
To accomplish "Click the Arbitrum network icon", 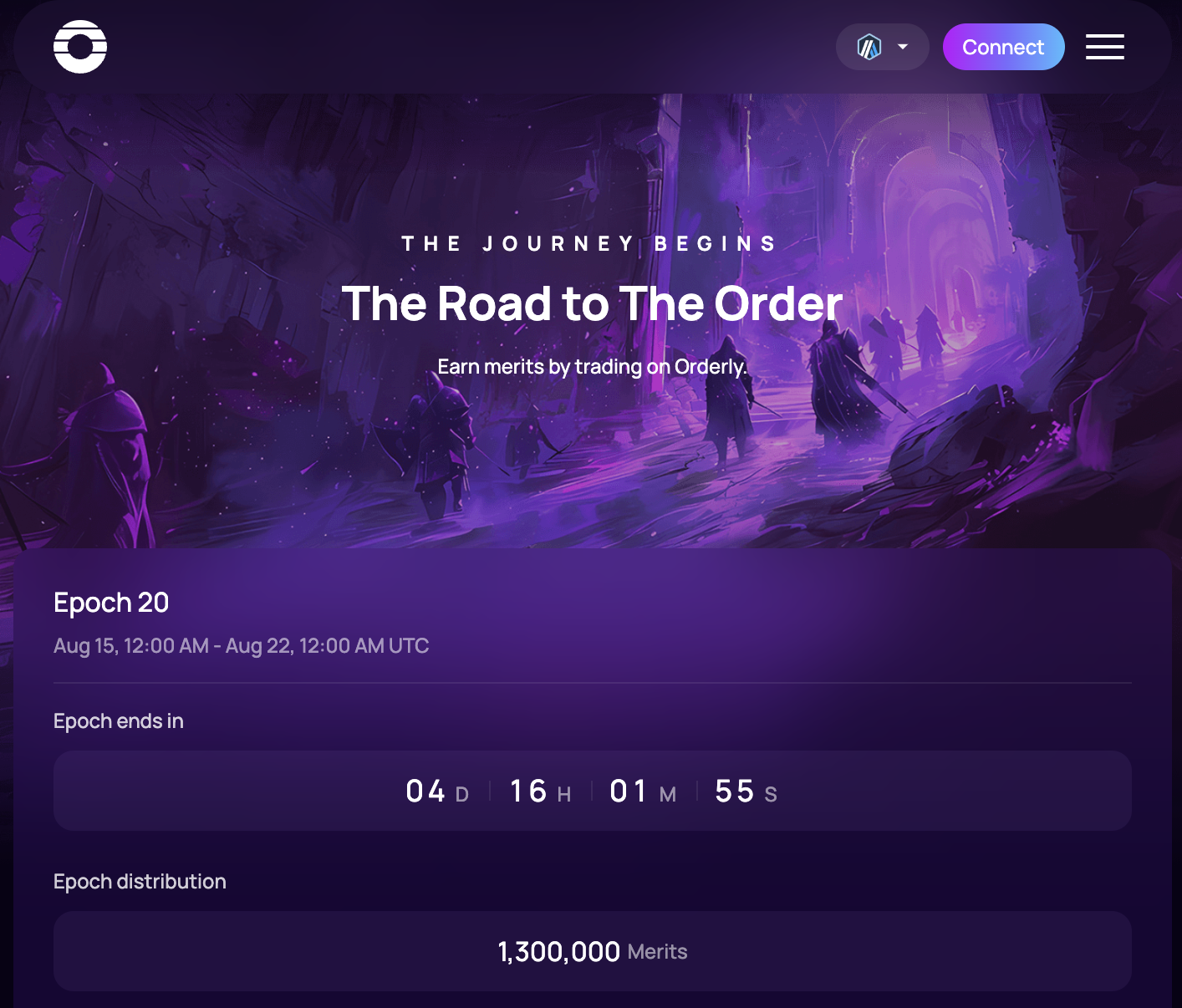I will (x=869, y=47).
